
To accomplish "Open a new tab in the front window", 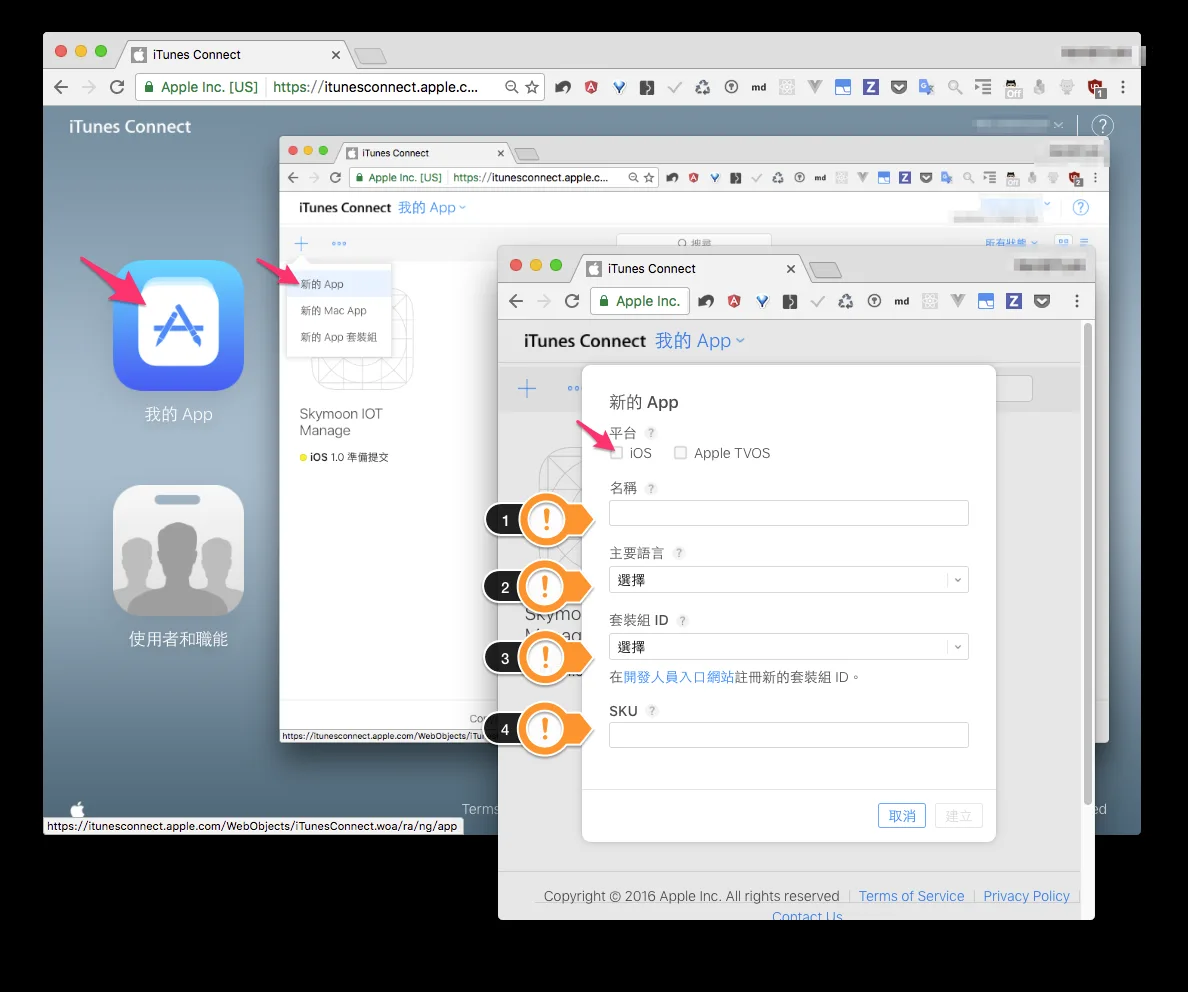I will (x=825, y=270).
